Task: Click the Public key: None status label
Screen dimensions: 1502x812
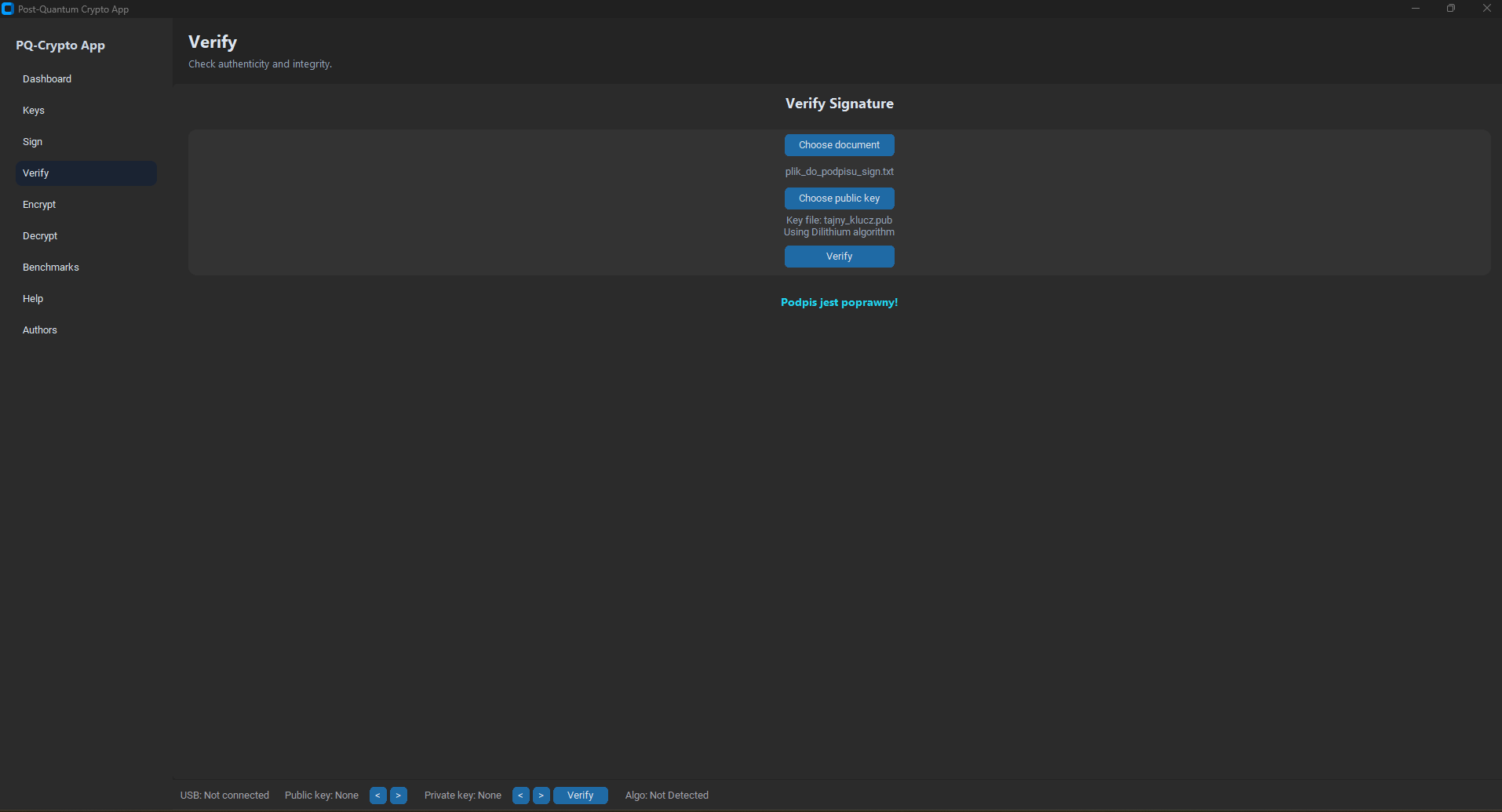Action: [321, 795]
